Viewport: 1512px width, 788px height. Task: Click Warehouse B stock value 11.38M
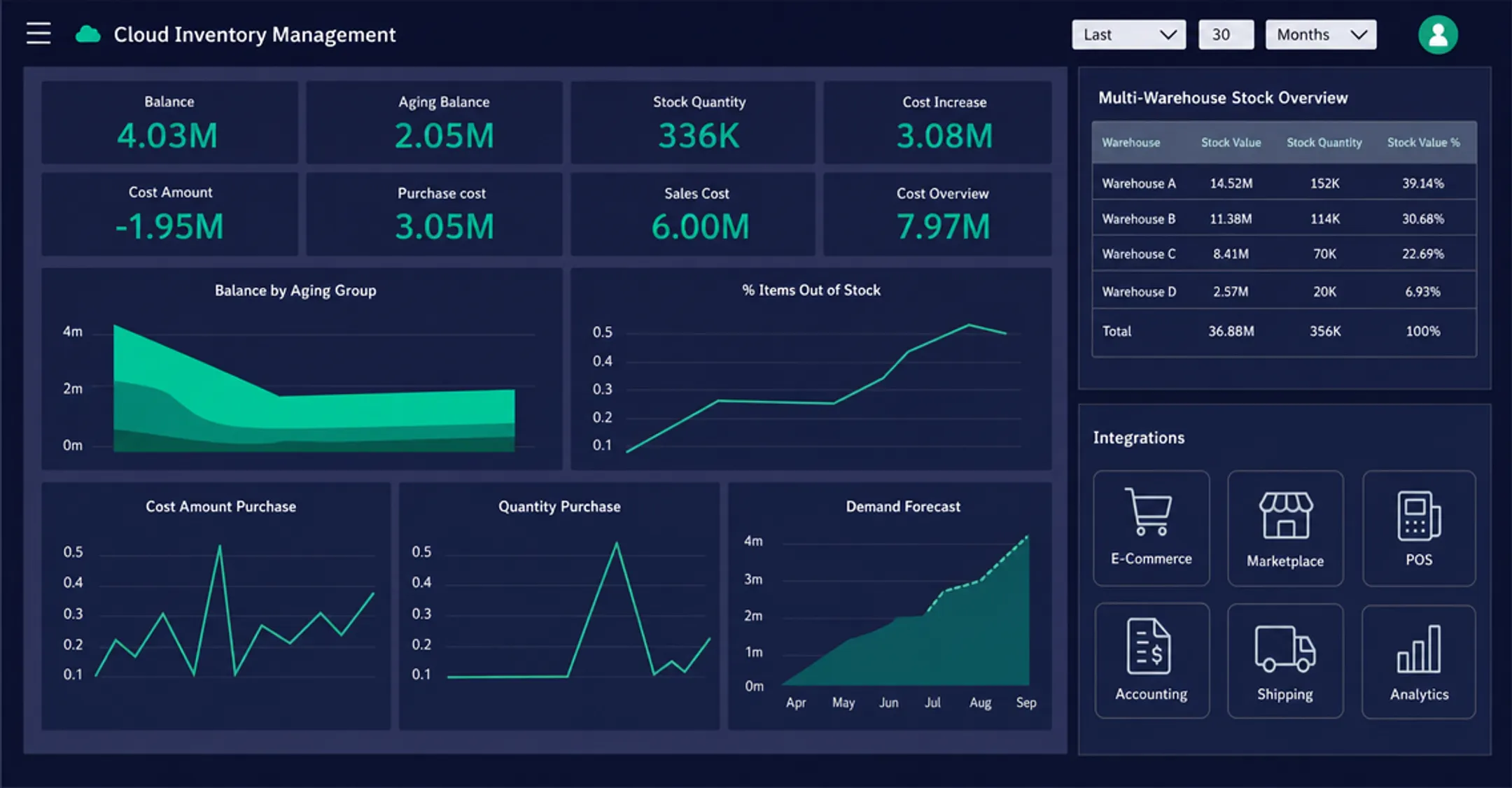click(1231, 219)
